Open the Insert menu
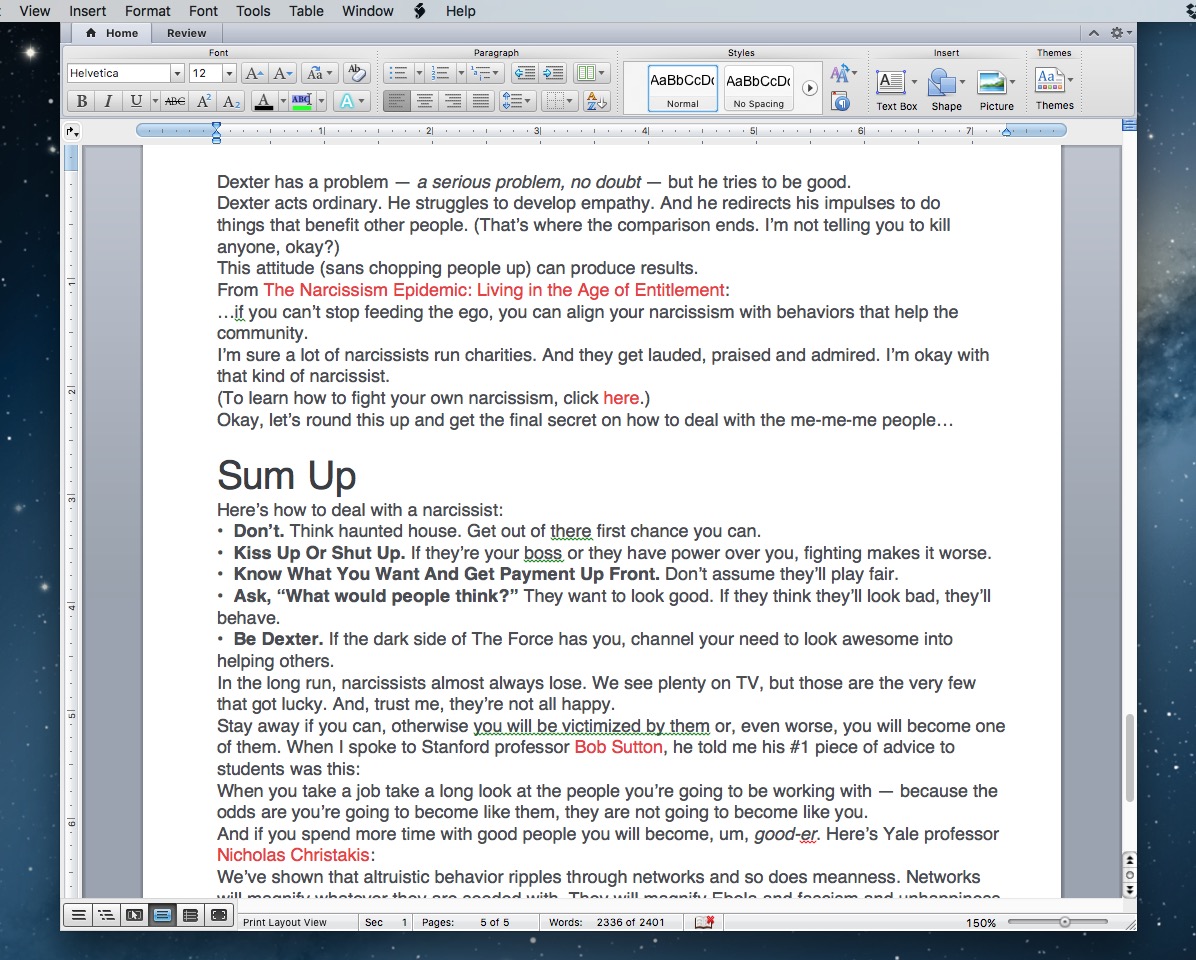This screenshot has width=1196, height=960. (88, 11)
